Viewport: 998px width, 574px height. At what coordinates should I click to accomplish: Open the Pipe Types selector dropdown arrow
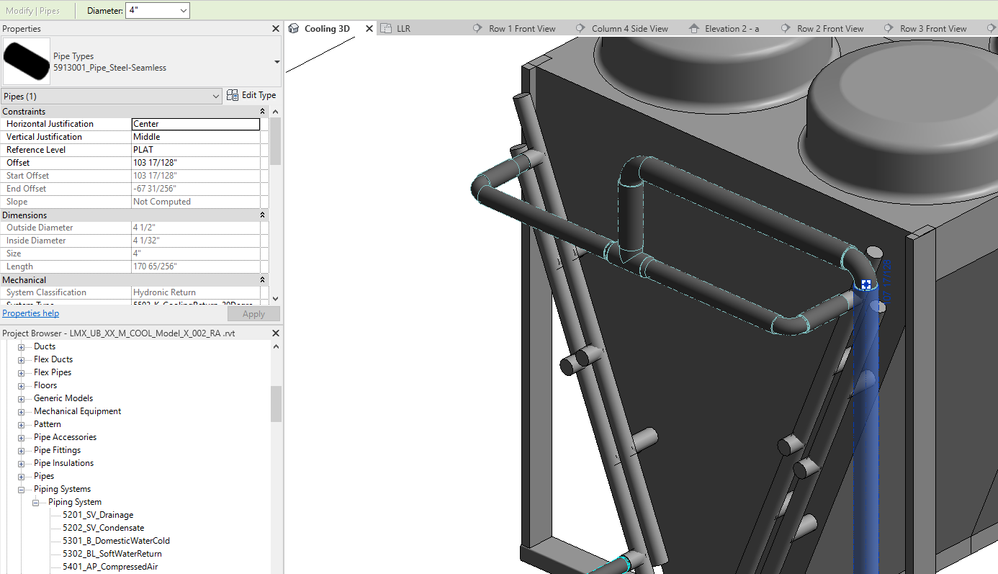[x=277, y=62]
